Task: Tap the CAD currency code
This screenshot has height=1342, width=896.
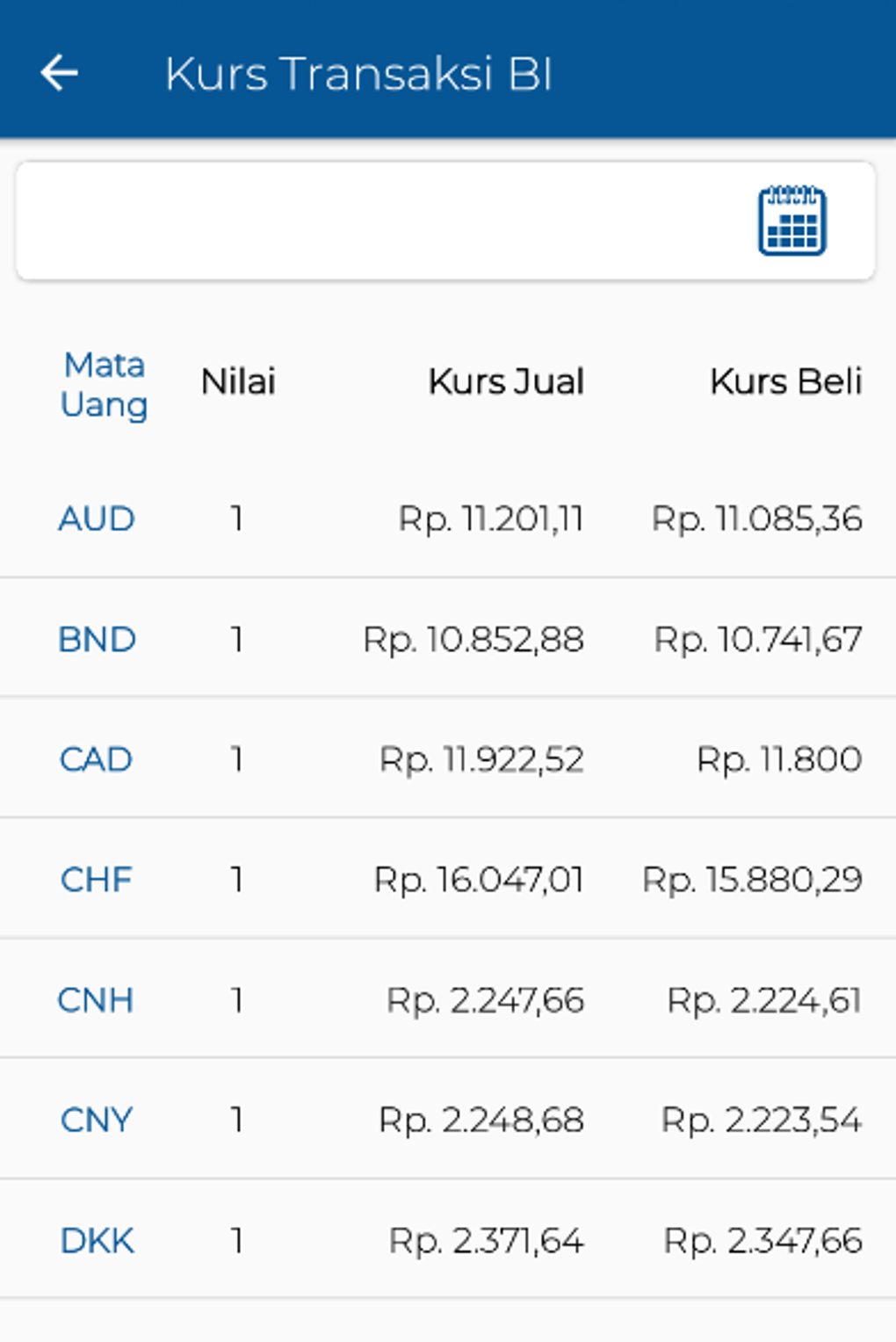Action: pyautogui.click(x=96, y=759)
